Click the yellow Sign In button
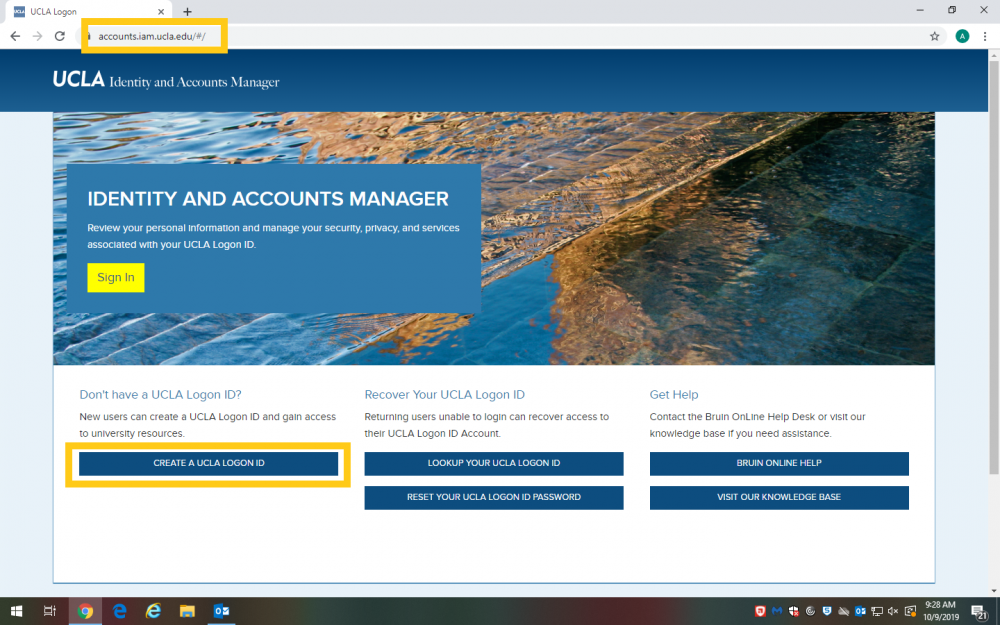 point(115,277)
